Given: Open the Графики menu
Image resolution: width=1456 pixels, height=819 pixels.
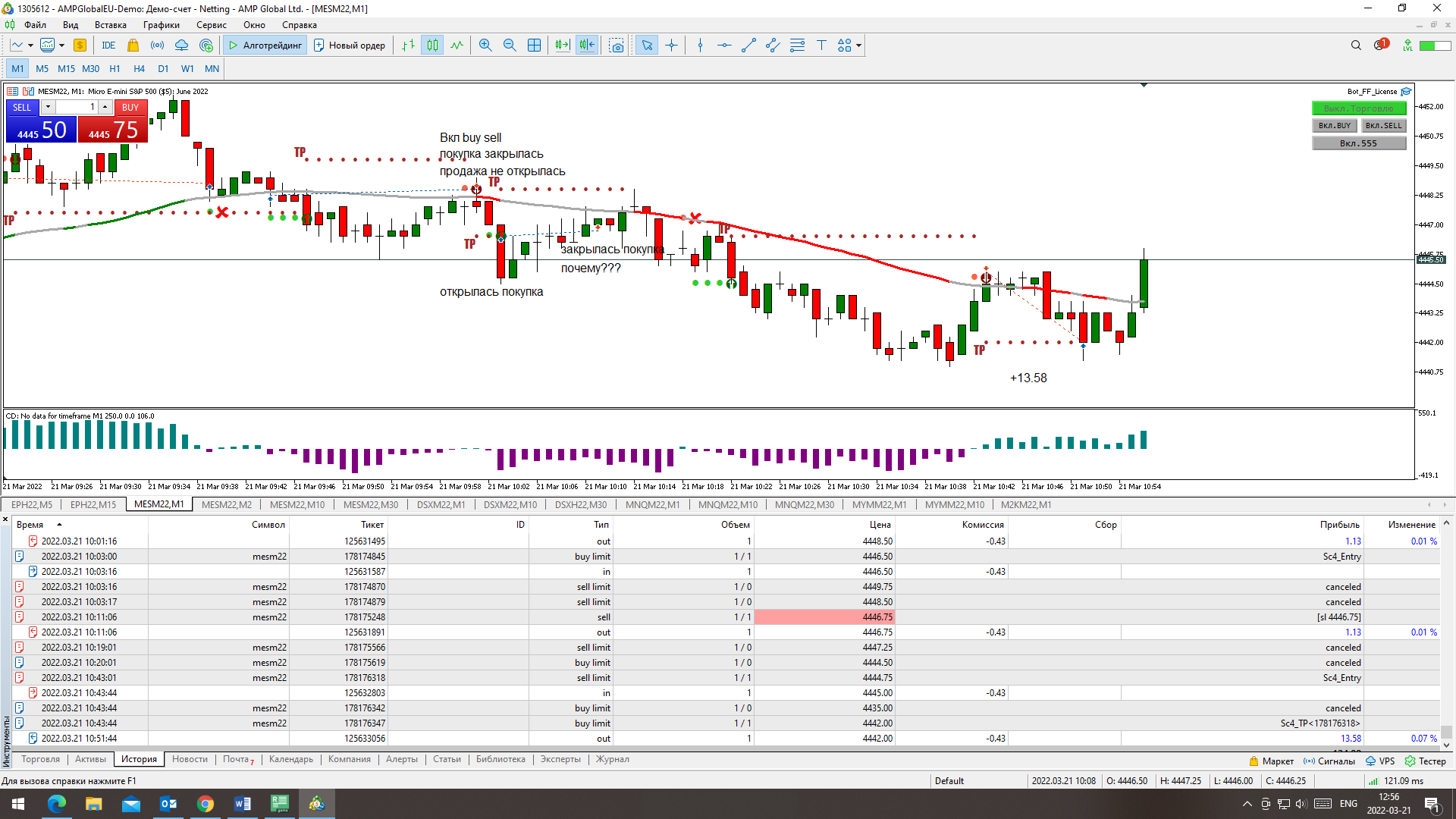Looking at the screenshot, I should (x=161, y=25).
